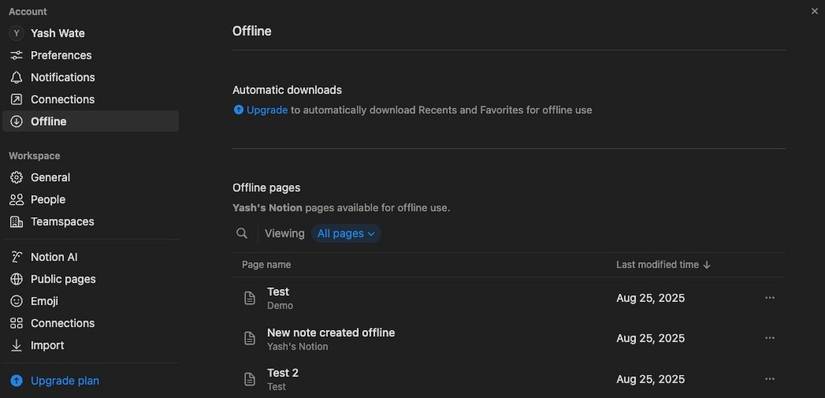Click Yash's Notion label under New note
This screenshot has width=825, height=398.
297,346
